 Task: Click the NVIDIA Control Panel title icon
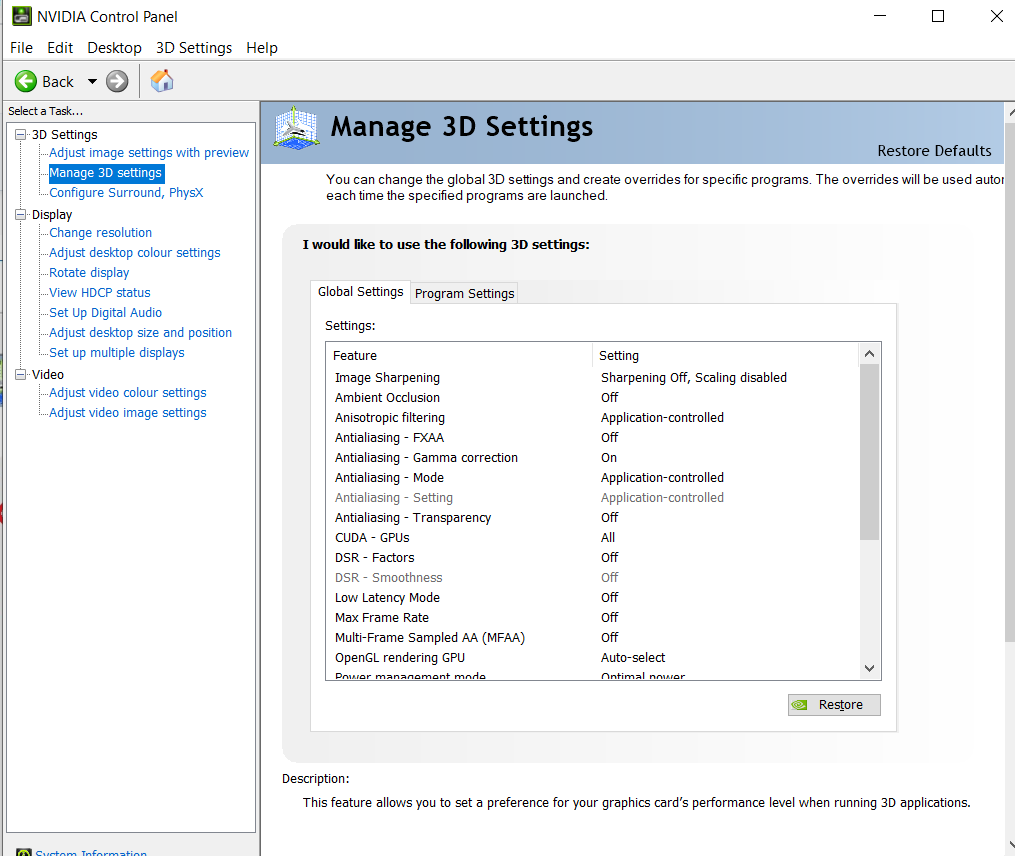(21, 16)
